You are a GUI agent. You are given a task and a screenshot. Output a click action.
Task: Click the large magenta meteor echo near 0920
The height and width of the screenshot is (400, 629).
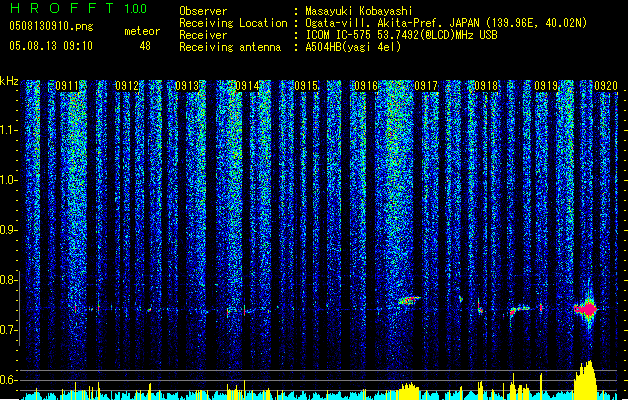tap(586, 309)
